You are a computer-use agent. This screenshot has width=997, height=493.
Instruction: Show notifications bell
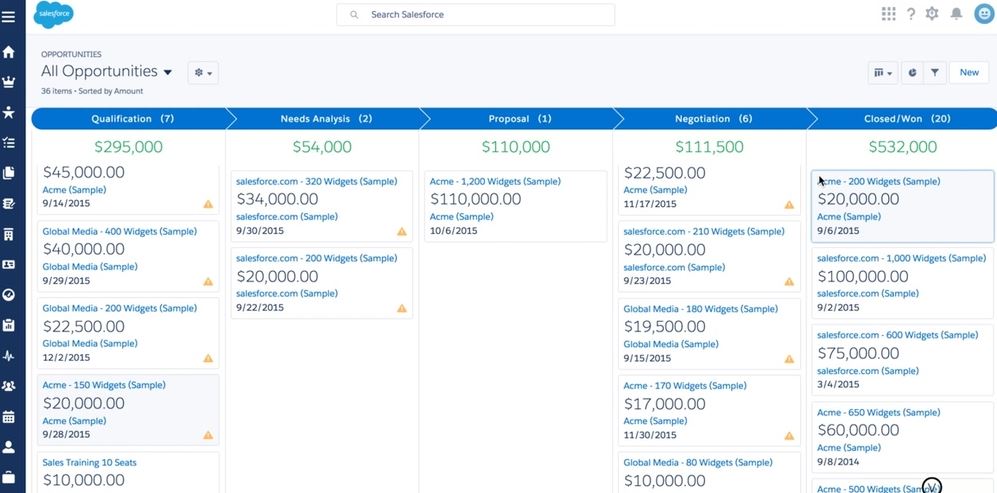point(956,14)
